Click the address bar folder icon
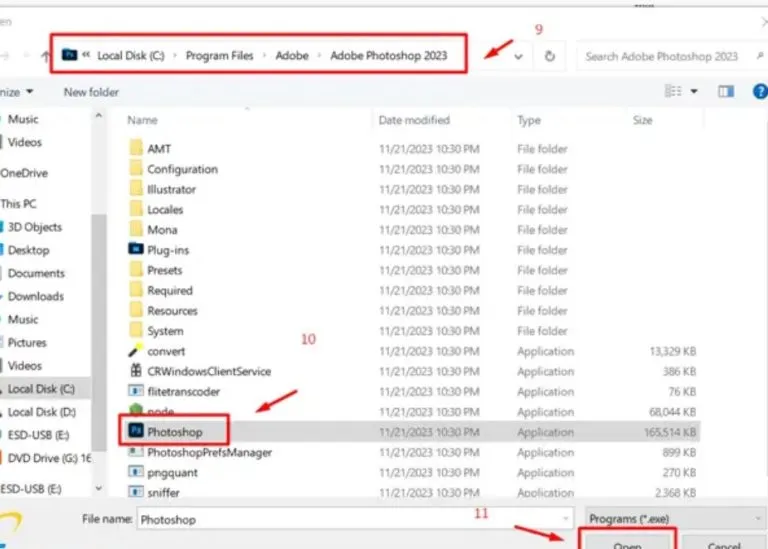This screenshot has width=768, height=549. [x=70, y=55]
